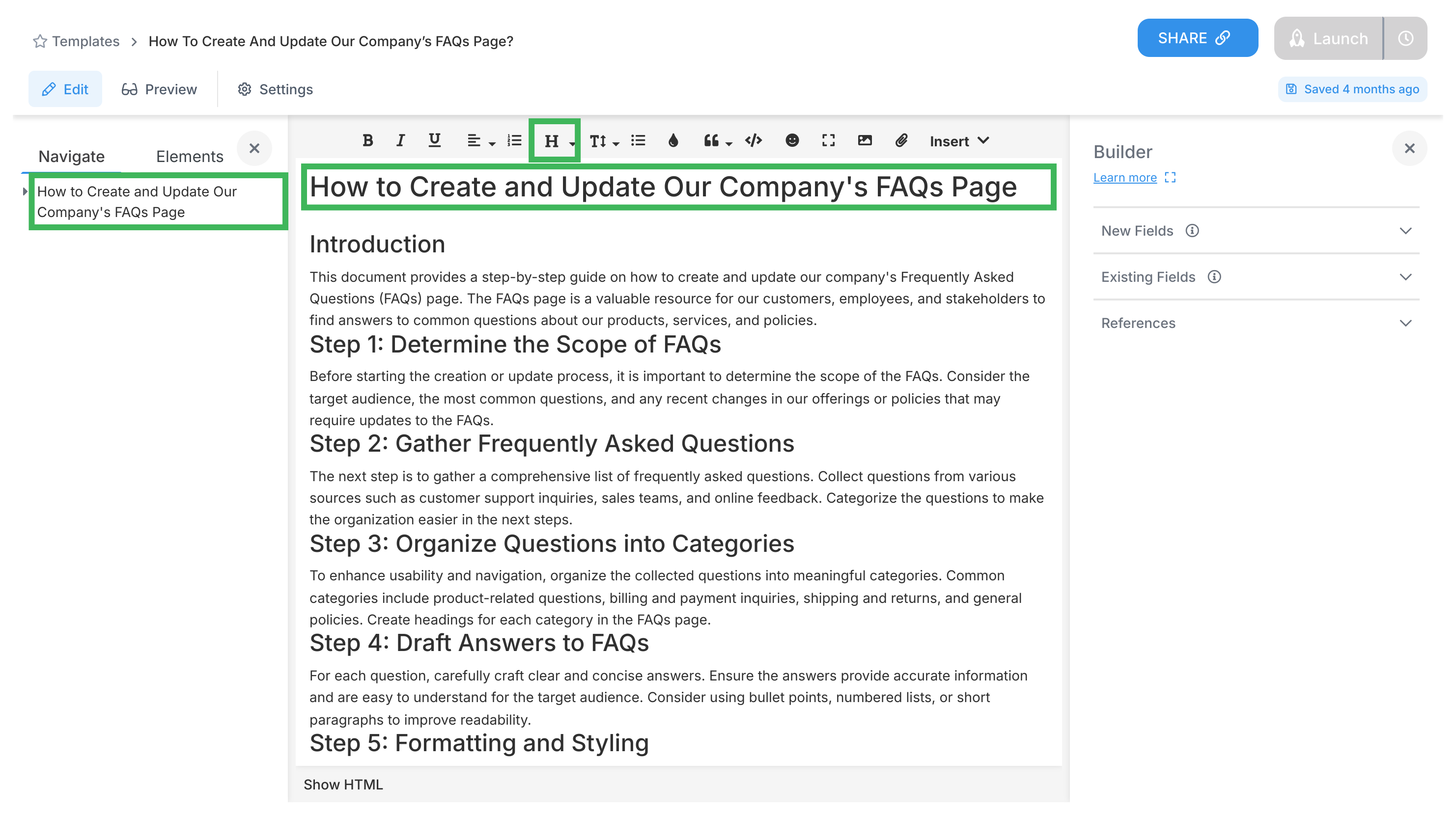1456x815 pixels.
Task: Toggle code block formatting
Action: [x=754, y=141]
